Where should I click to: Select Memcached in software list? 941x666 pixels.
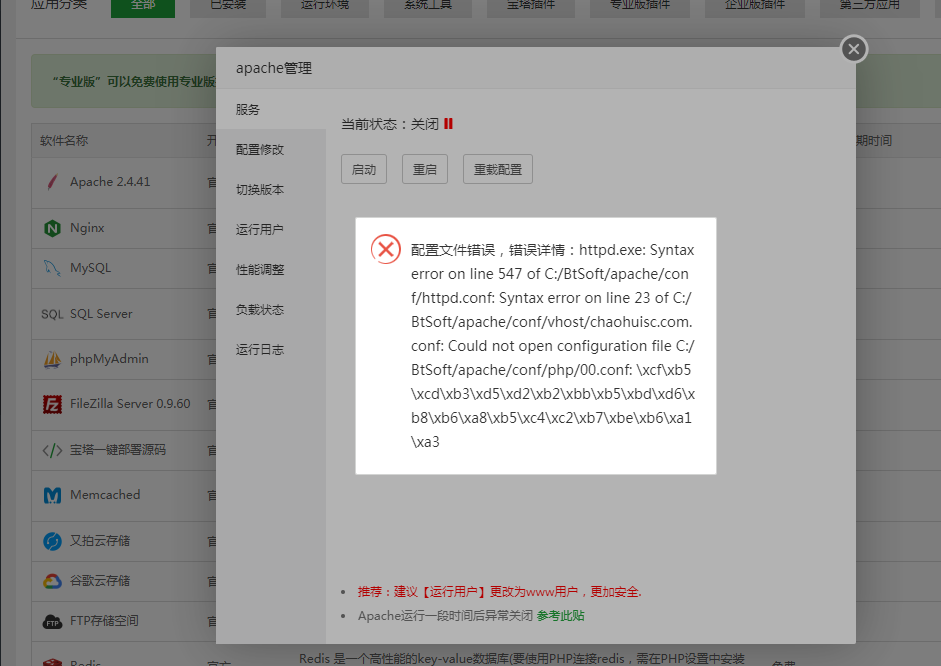click(x=105, y=495)
